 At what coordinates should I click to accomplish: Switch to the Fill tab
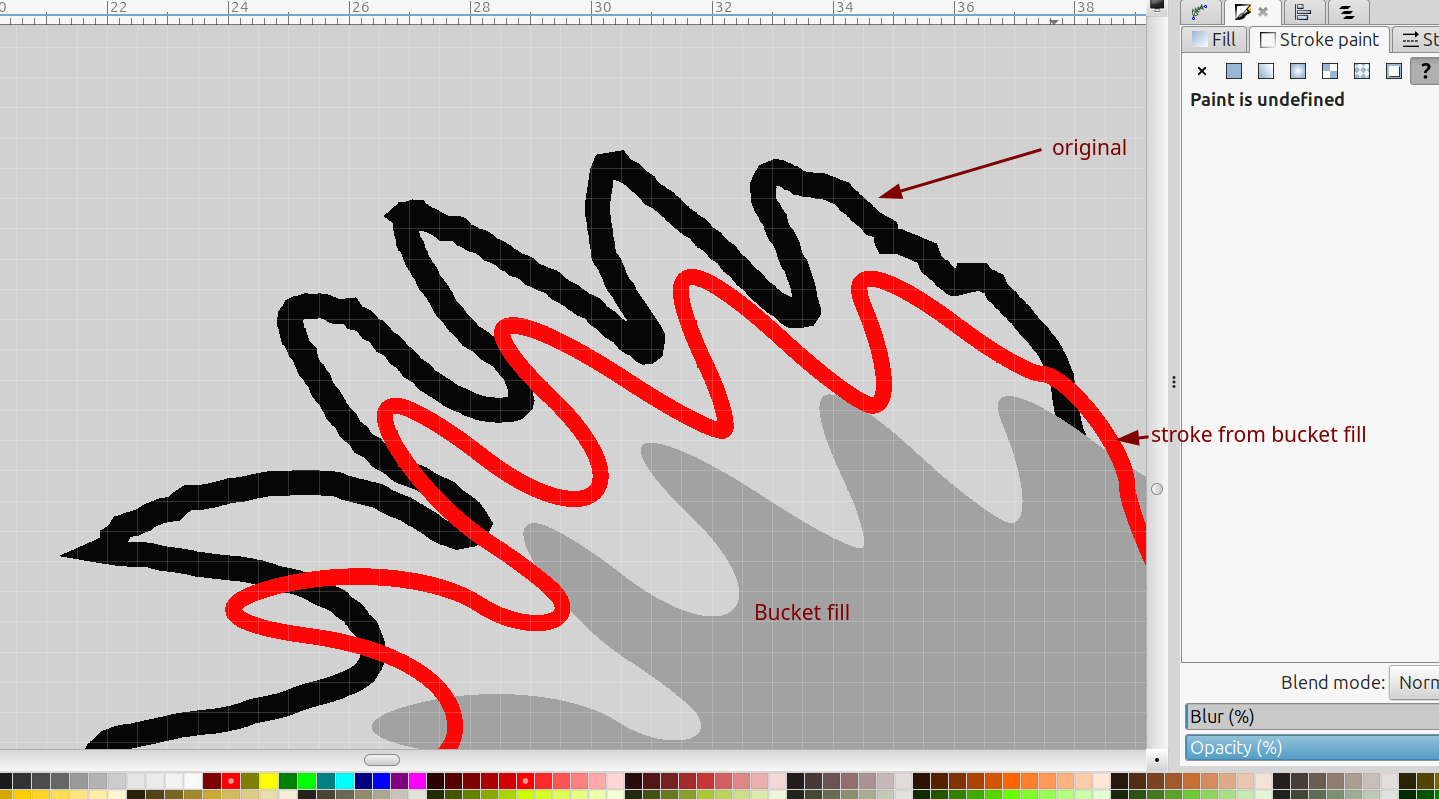pyautogui.click(x=1214, y=40)
